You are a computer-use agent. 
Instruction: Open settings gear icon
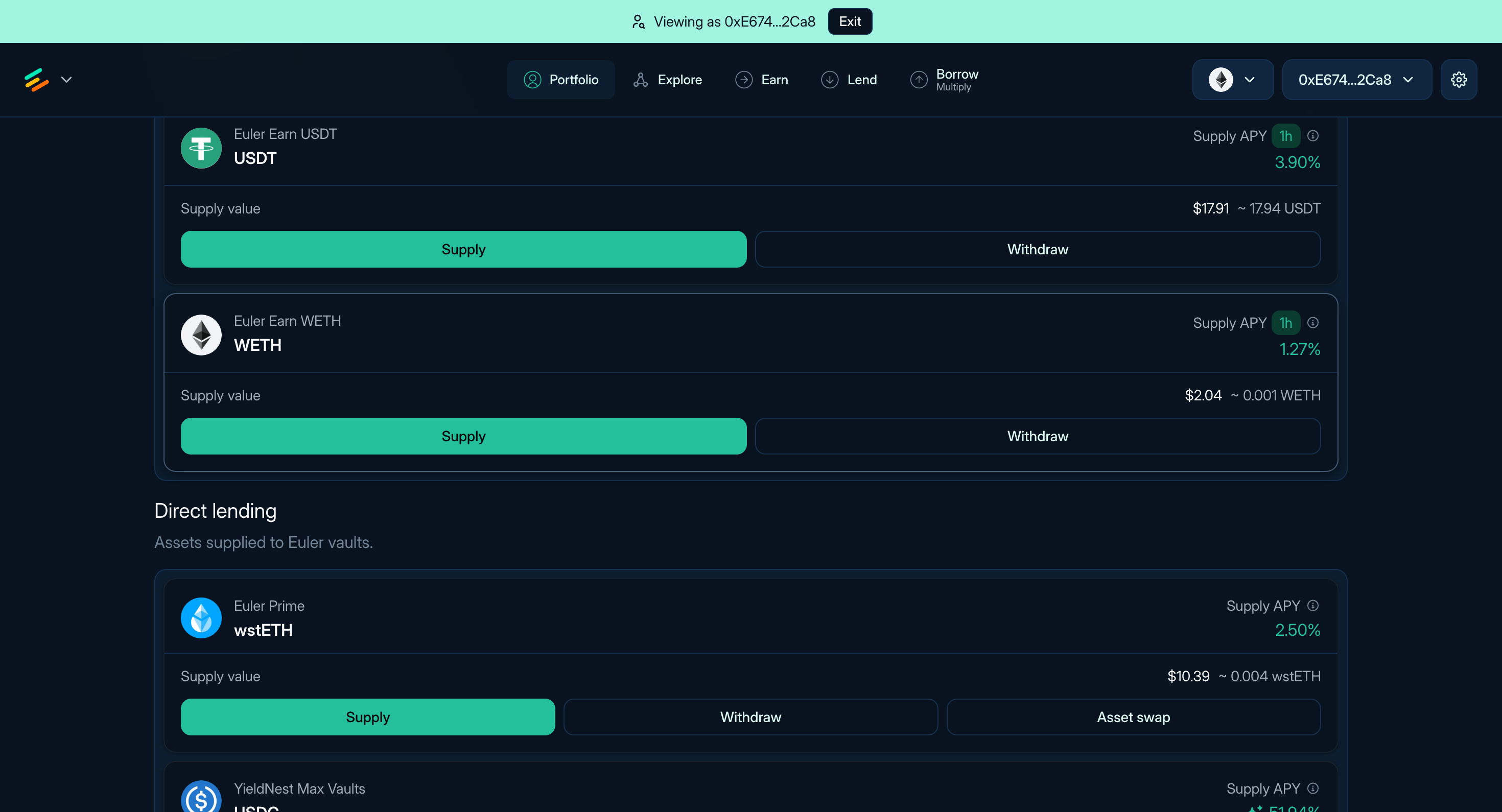pyautogui.click(x=1459, y=80)
